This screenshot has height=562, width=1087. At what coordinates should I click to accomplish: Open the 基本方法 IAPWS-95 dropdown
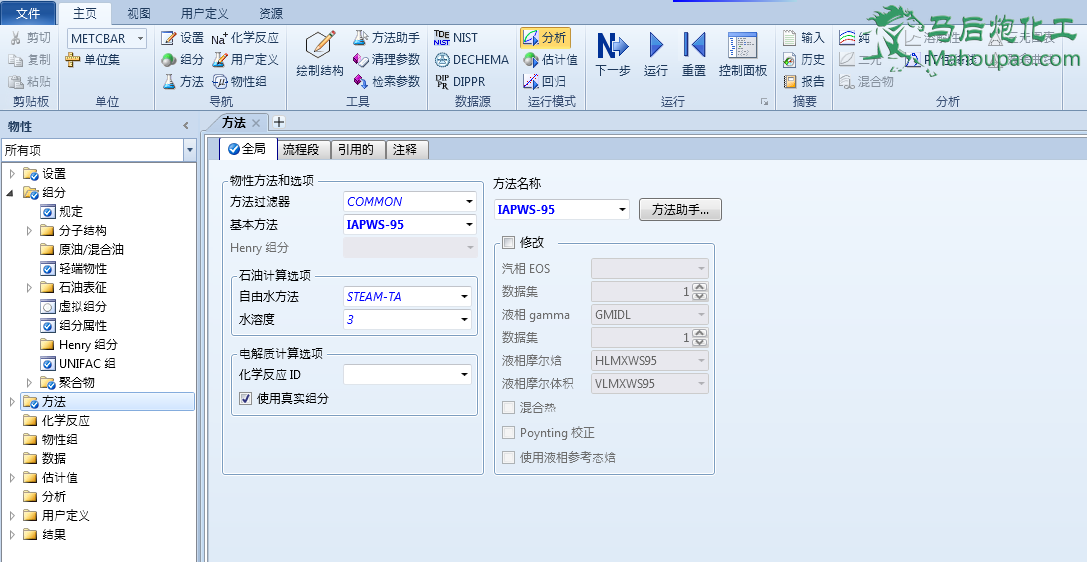click(x=469, y=225)
